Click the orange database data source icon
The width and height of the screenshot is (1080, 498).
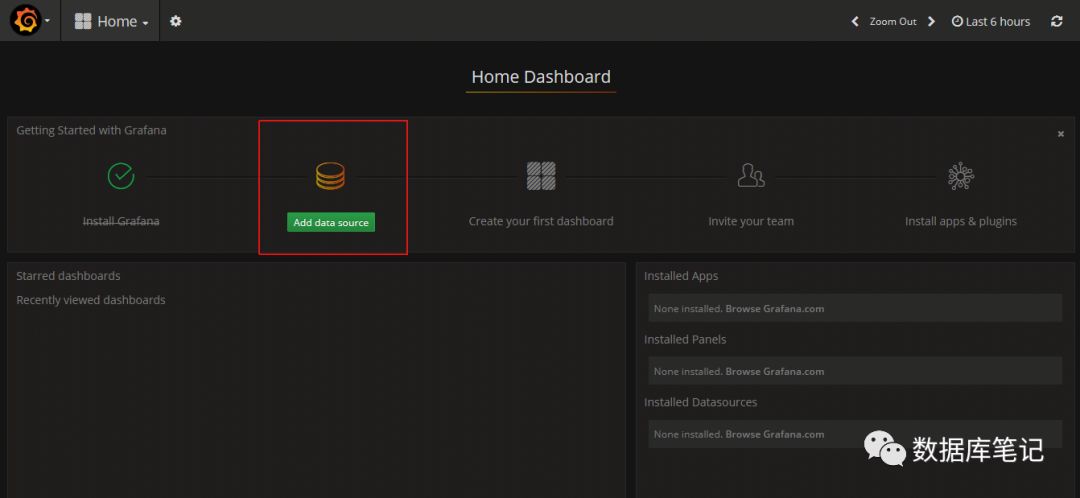tap(330, 176)
